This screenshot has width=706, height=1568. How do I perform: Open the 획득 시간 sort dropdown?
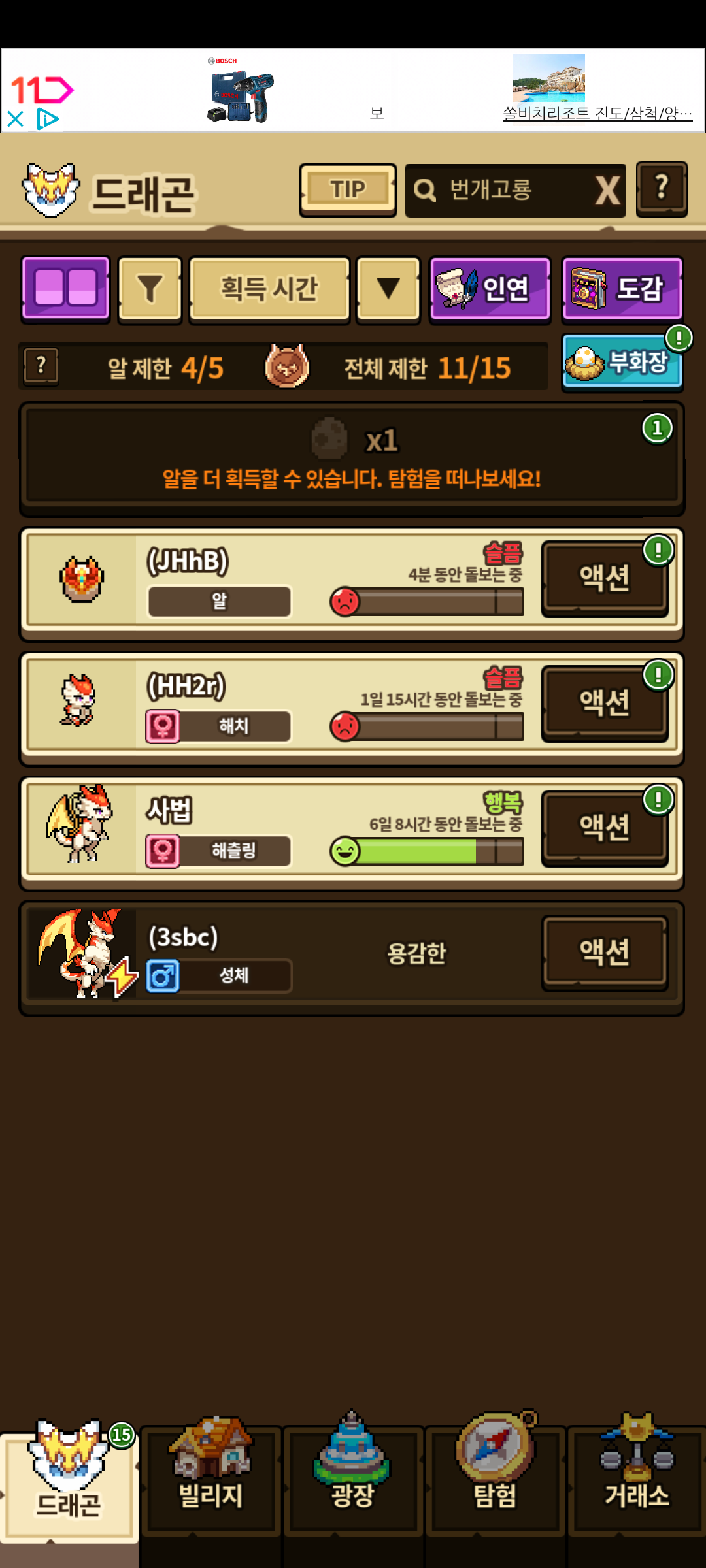coord(269,289)
